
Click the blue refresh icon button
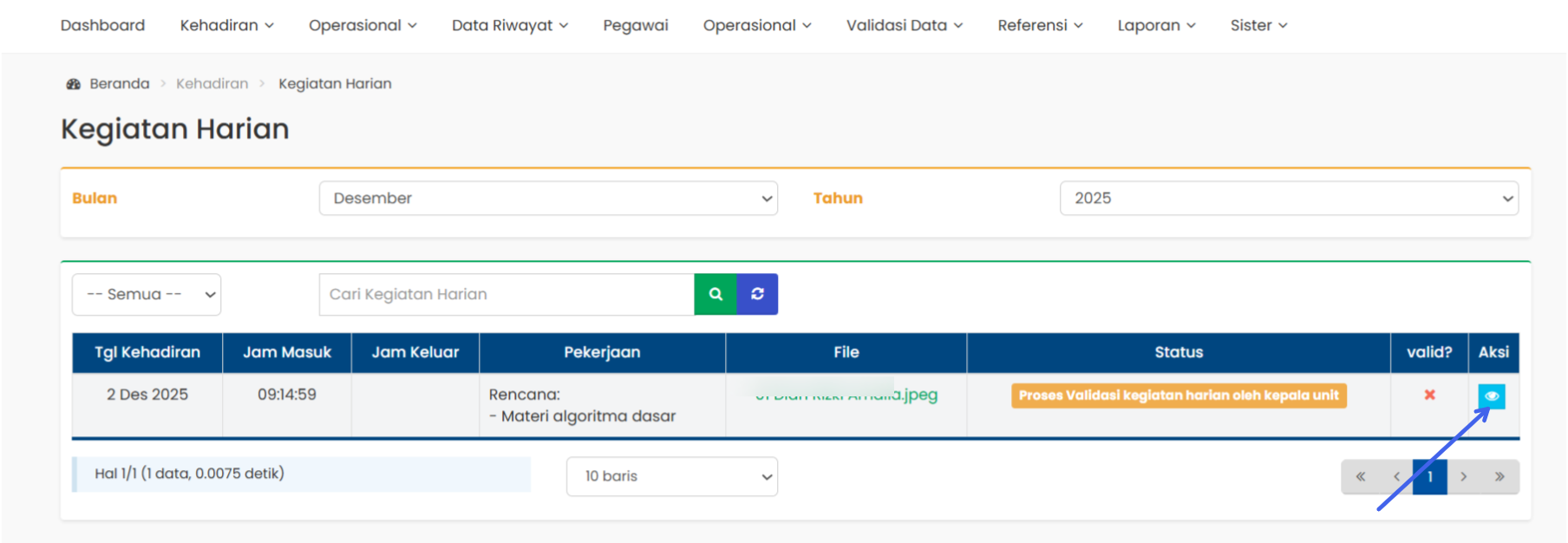tap(757, 294)
